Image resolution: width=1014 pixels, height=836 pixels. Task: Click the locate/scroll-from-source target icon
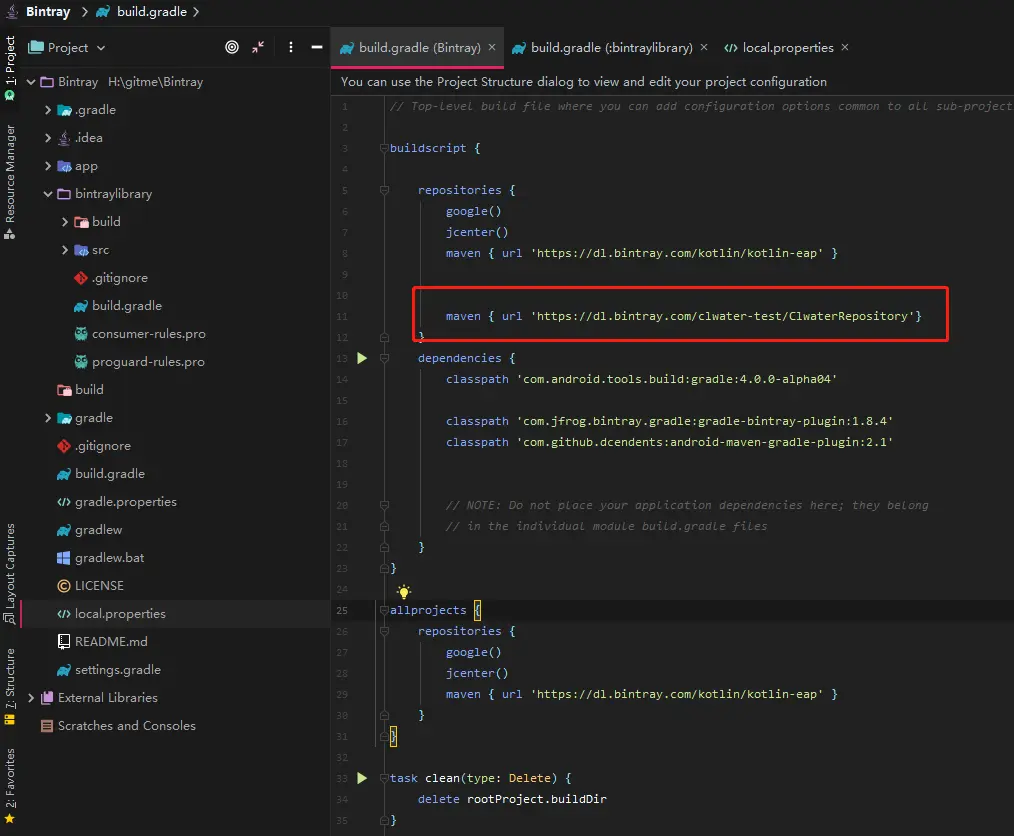tap(232, 47)
